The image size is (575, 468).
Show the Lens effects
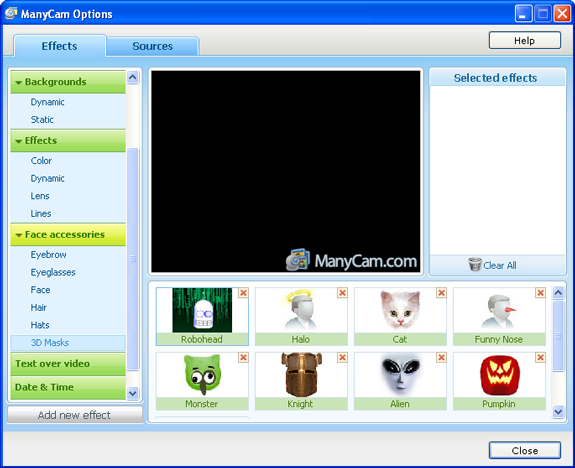tap(40, 196)
